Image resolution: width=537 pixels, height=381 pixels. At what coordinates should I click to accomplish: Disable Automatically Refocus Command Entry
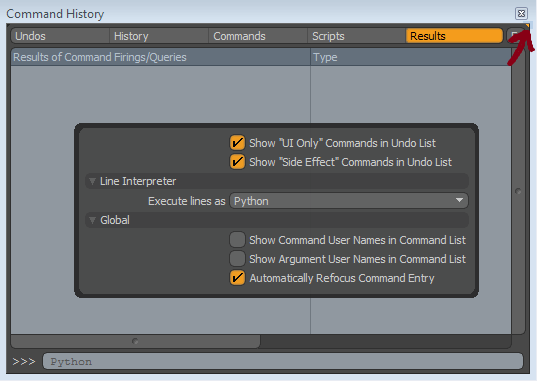coord(237,278)
